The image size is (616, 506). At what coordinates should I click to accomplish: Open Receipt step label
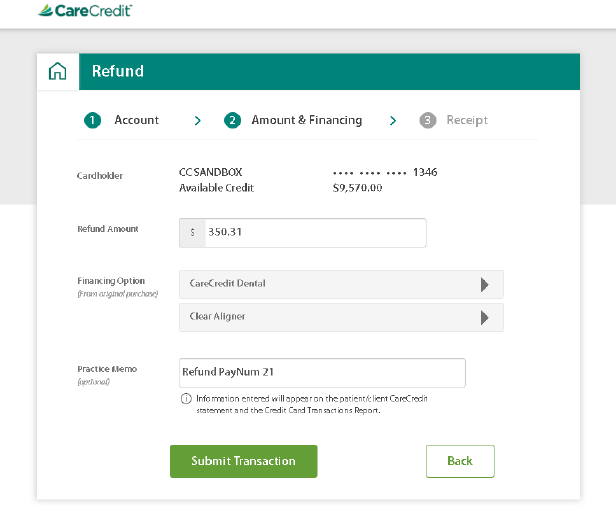point(467,120)
